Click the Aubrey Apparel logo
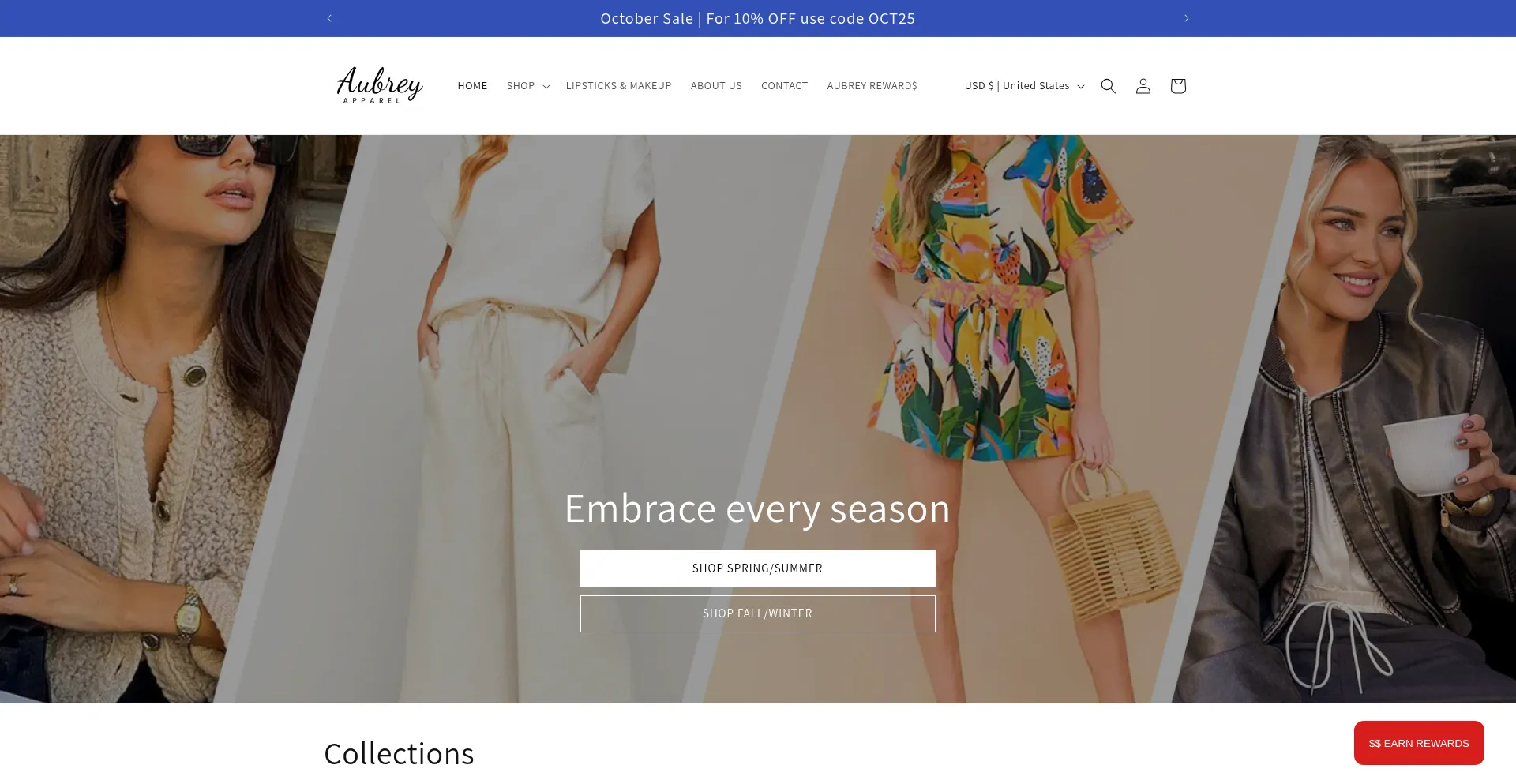1516x784 pixels. (x=380, y=85)
